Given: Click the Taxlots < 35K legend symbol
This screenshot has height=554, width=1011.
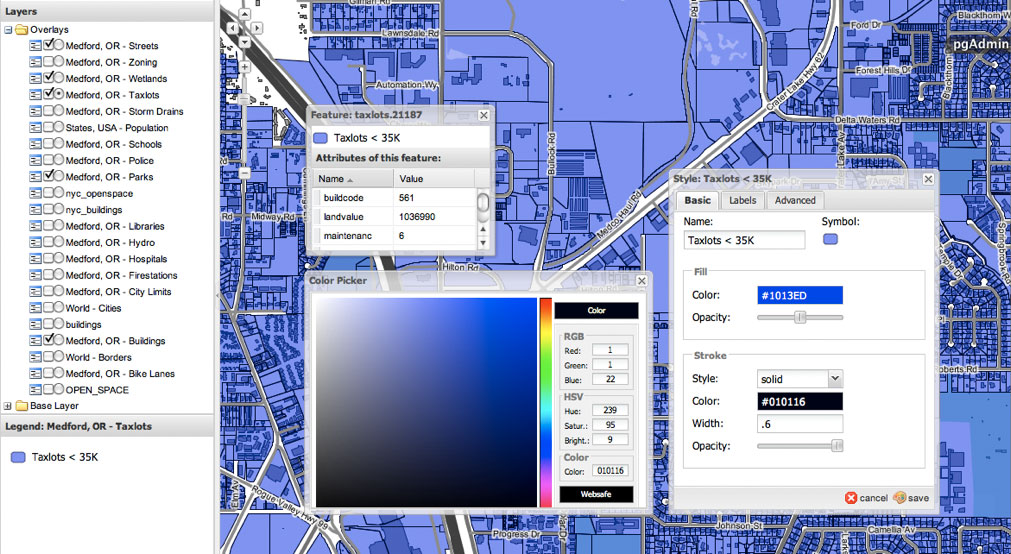Looking at the screenshot, I should (x=18, y=457).
